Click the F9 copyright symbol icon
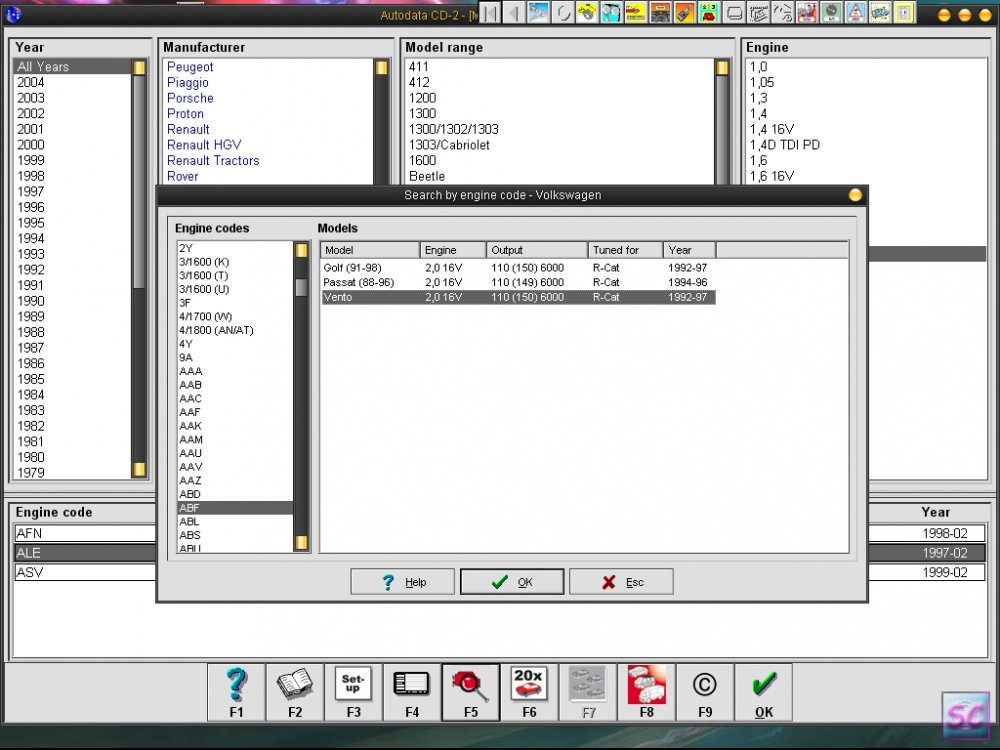 click(705, 692)
